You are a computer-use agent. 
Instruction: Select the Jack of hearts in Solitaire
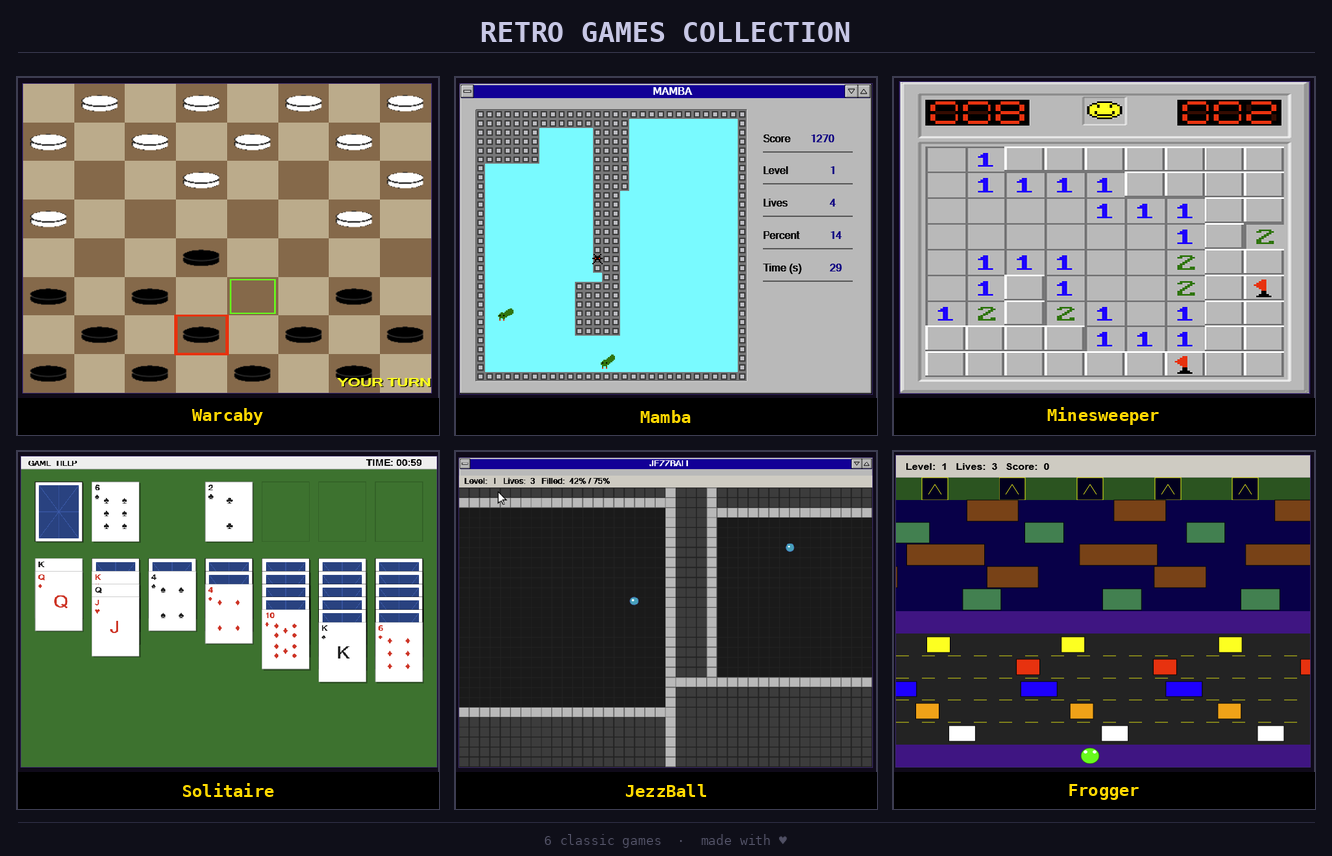pos(116,627)
